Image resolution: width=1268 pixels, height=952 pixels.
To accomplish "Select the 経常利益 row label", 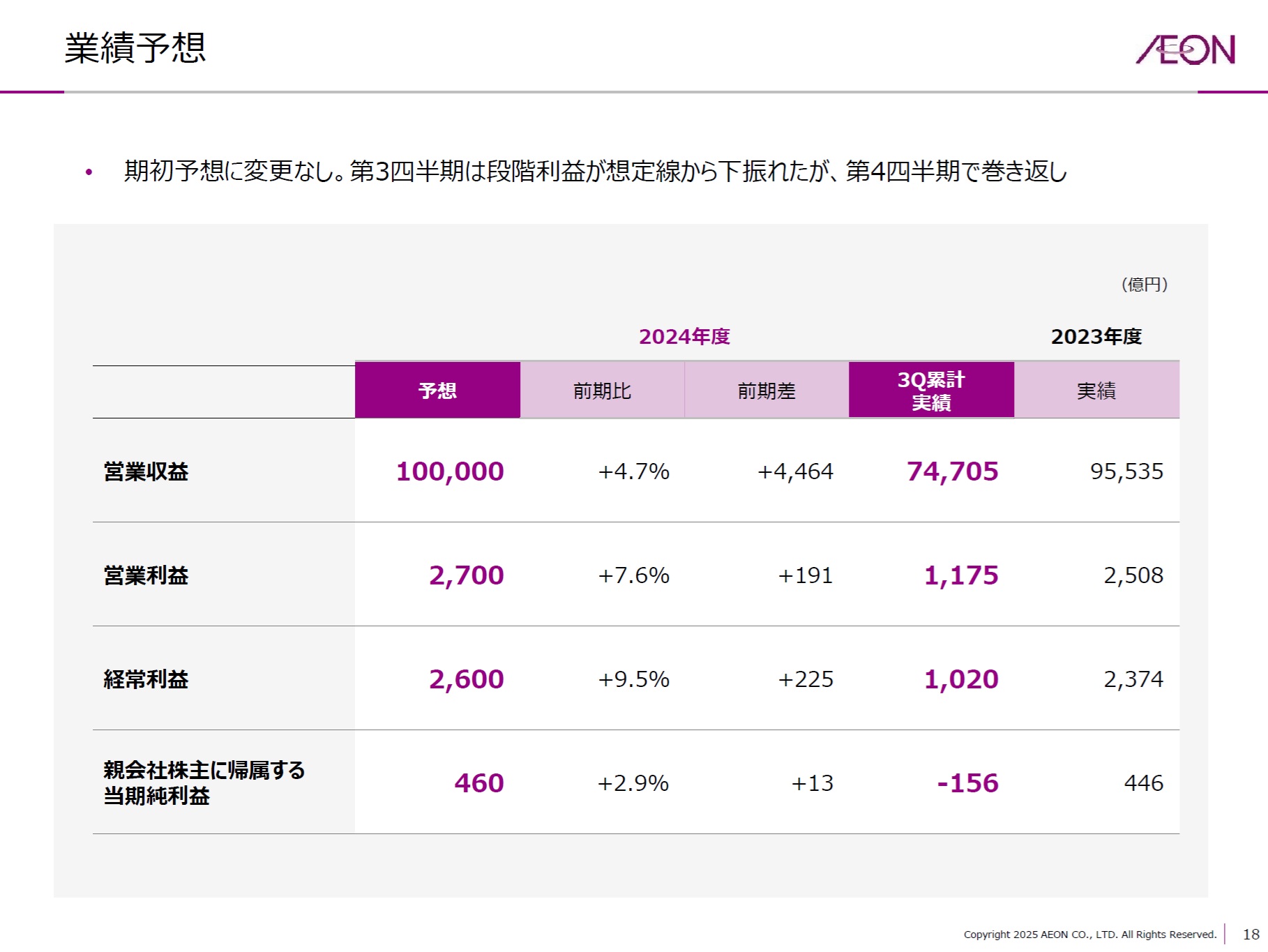I will coord(146,679).
